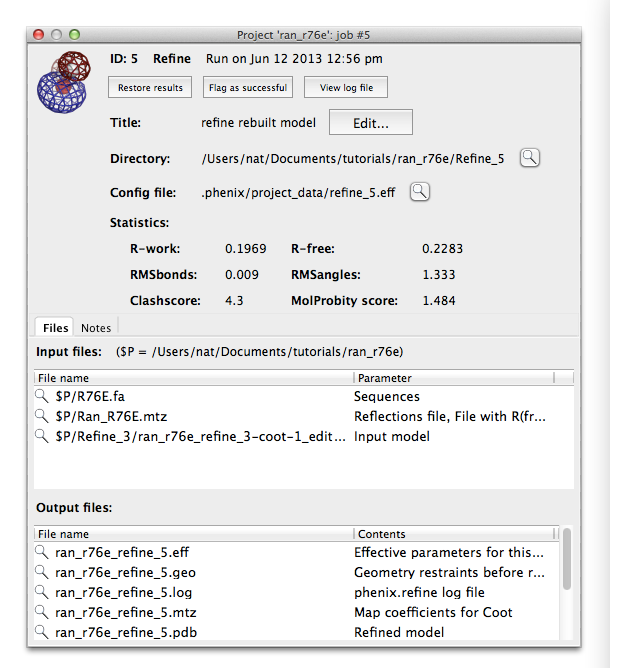Select the Files tab
The height and width of the screenshot is (668, 620).
tap(55, 327)
